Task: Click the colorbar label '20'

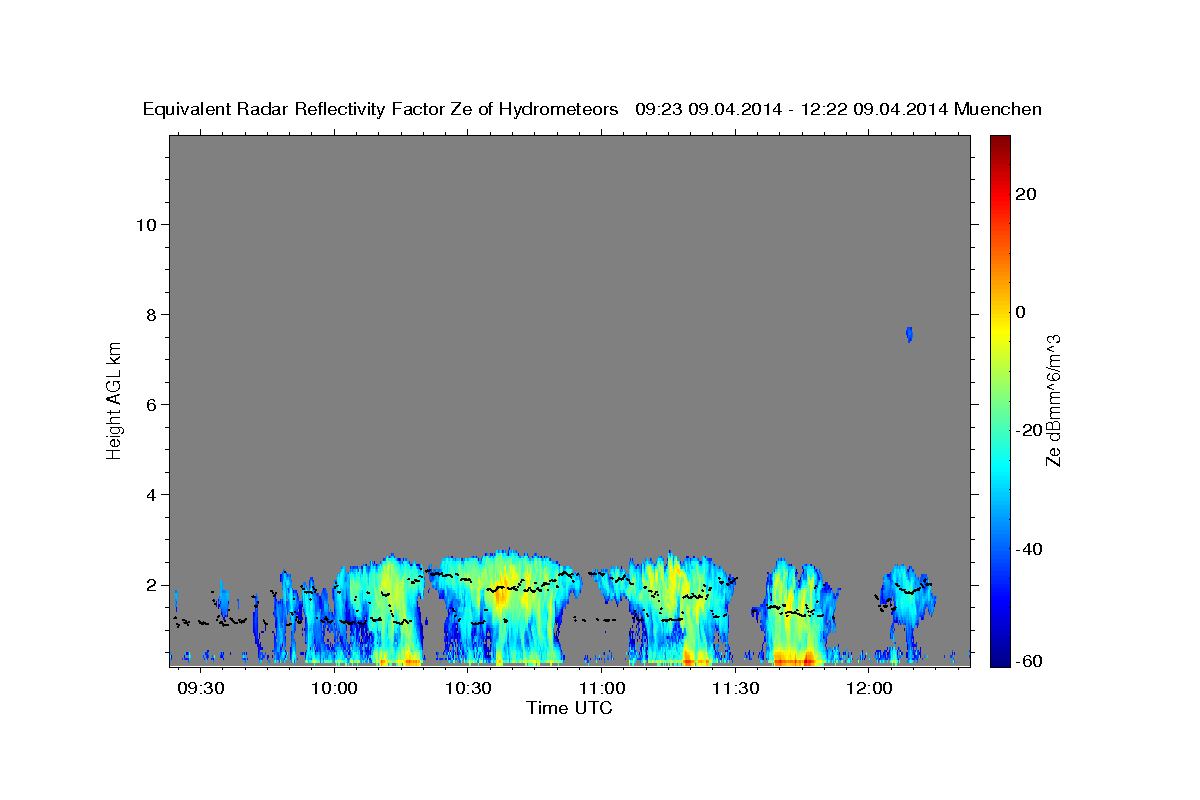Action: [x=1025, y=194]
